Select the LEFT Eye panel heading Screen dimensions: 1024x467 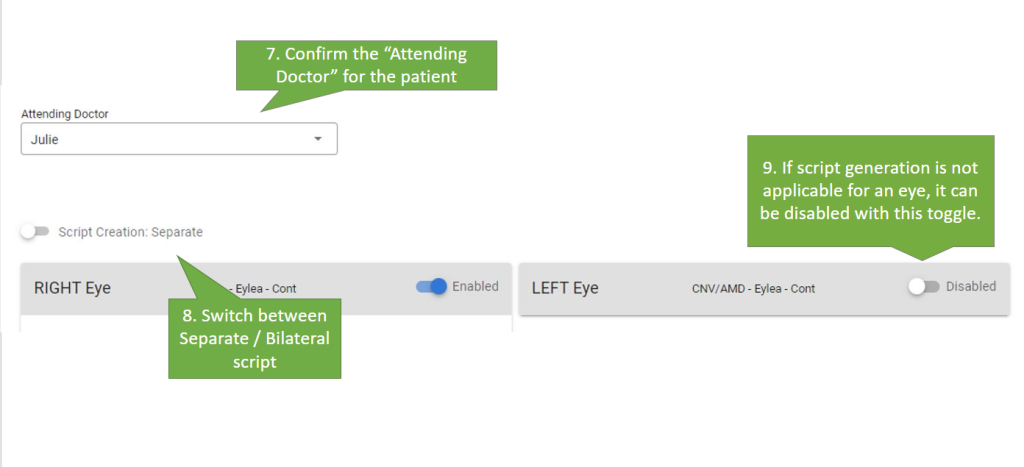(565, 288)
